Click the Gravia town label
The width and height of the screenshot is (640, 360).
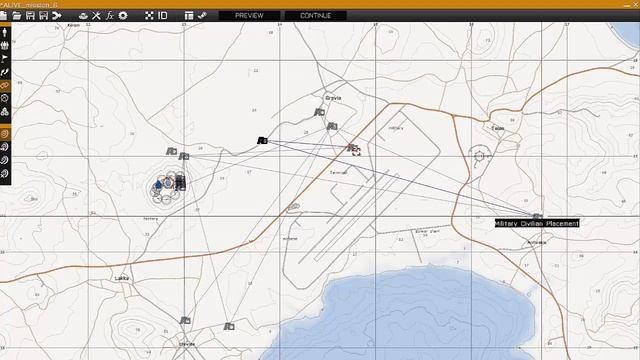[333, 98]
